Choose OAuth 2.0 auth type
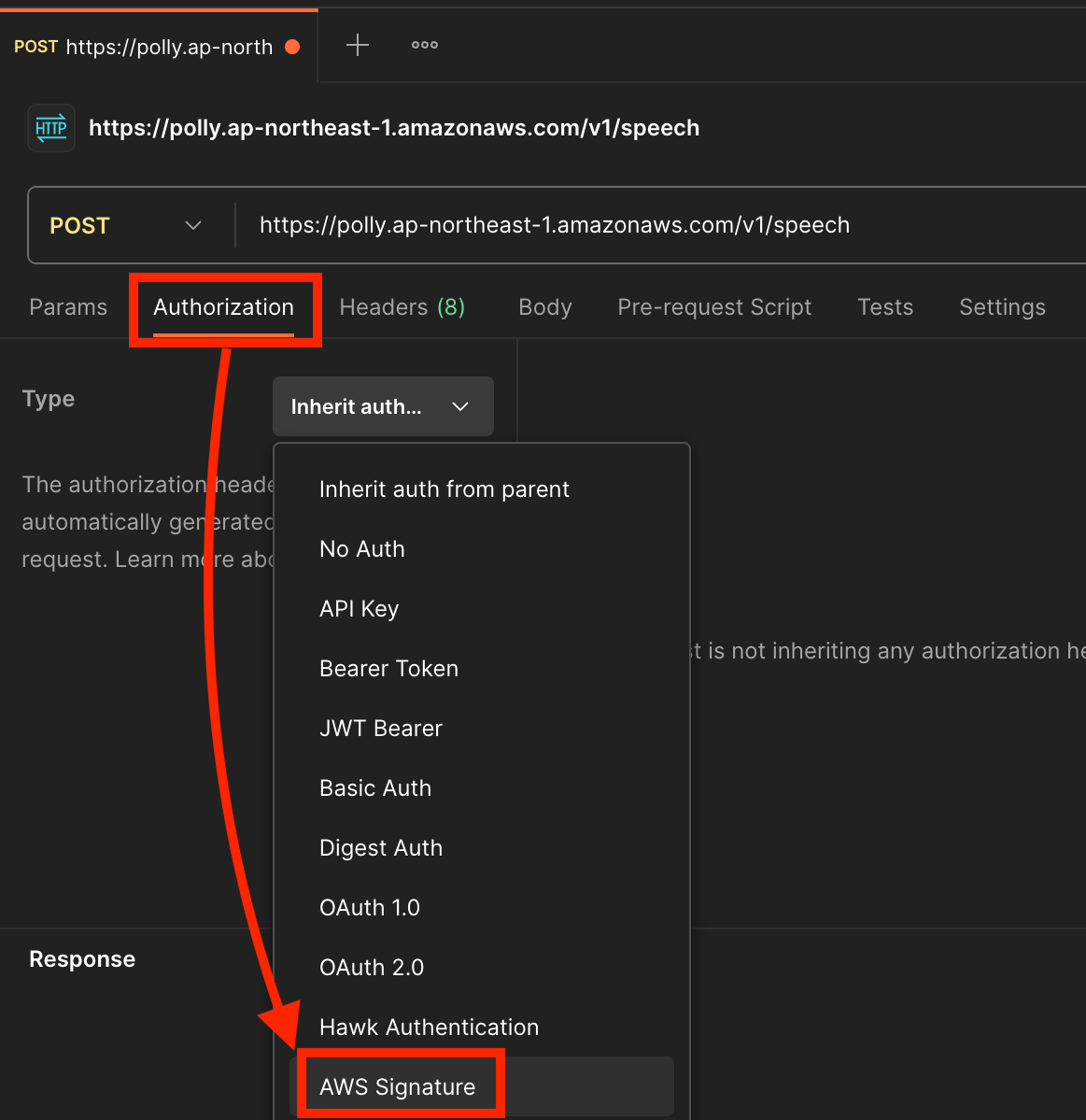This screenshot has height=1120, width=1086. [482, 968]
